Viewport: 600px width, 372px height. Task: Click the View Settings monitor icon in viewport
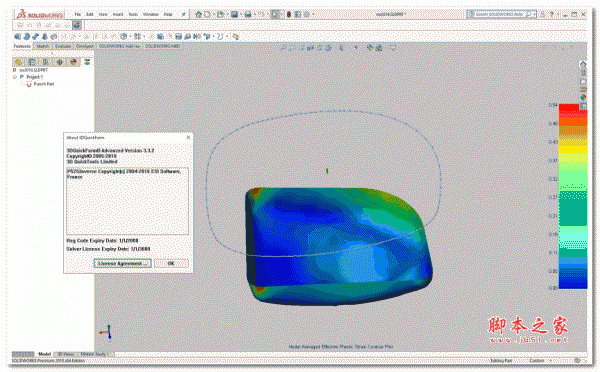click(393, 48)
